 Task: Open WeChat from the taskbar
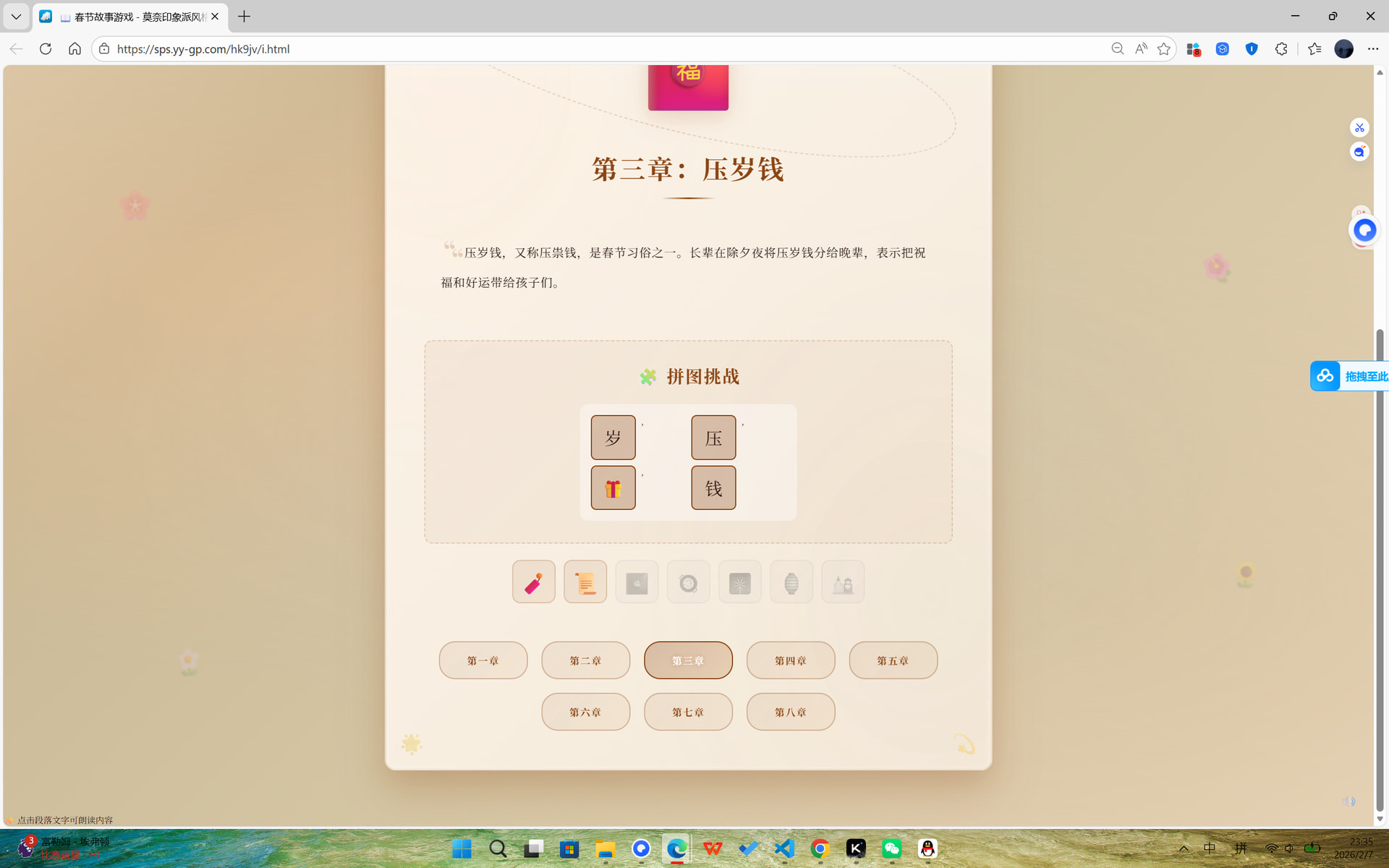[x=891, y=848]
